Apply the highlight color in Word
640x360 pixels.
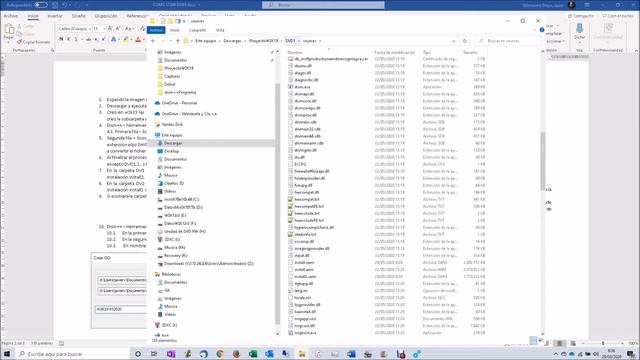pyautogui.click(x=126, y=39)
